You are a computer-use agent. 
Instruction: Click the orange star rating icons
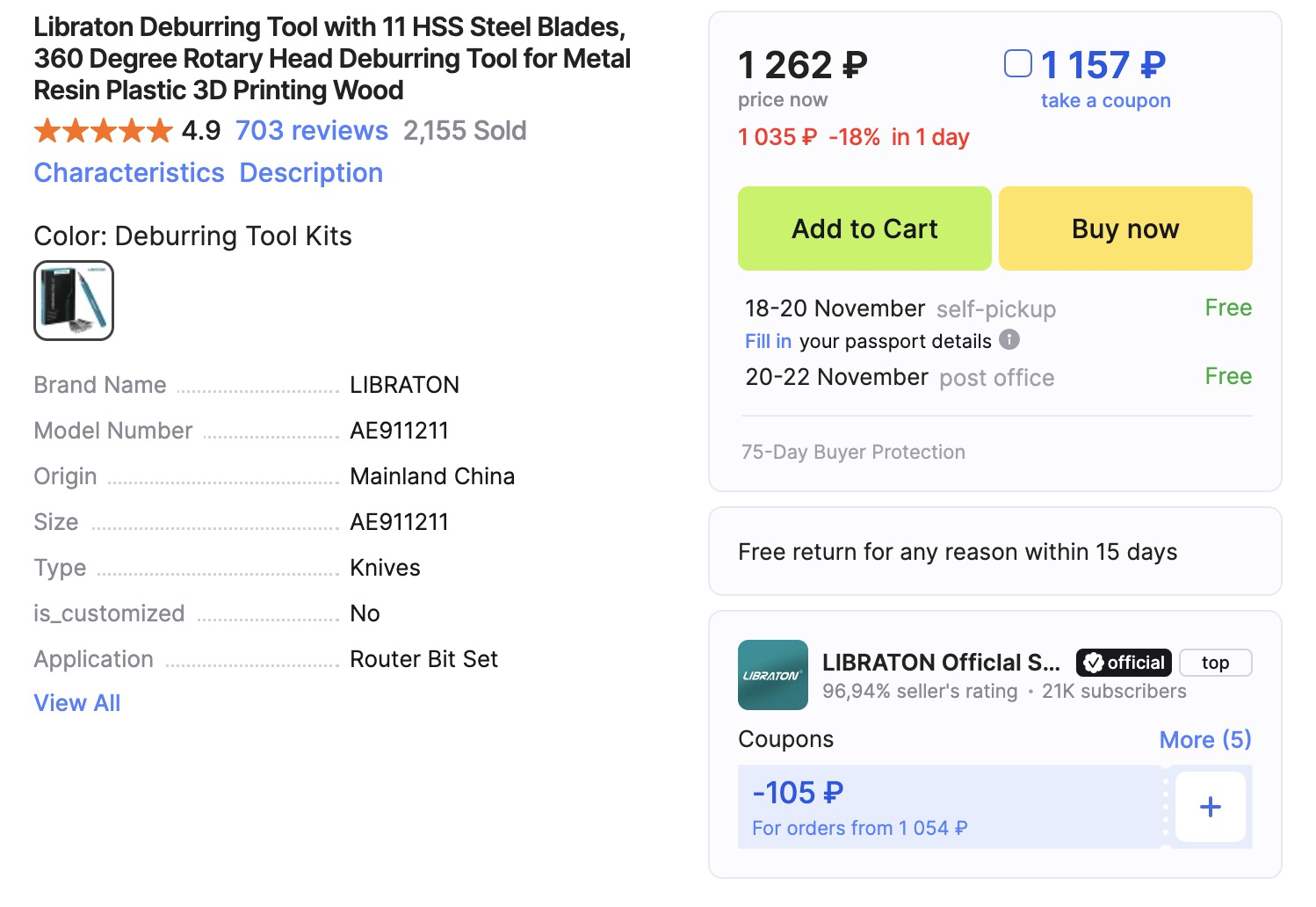pos(103,131)
